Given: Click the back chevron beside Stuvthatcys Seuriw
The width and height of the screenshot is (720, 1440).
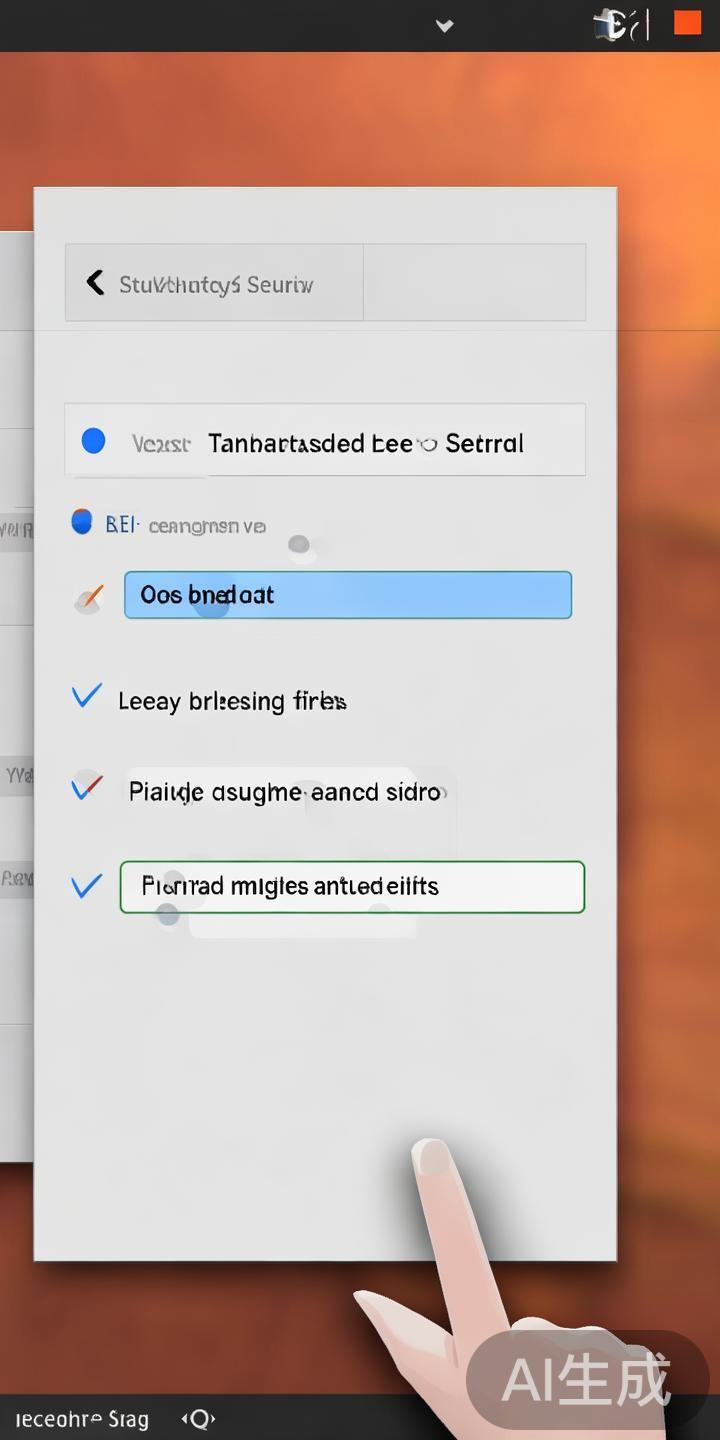Looking at the screenshot, I should 95,283.
